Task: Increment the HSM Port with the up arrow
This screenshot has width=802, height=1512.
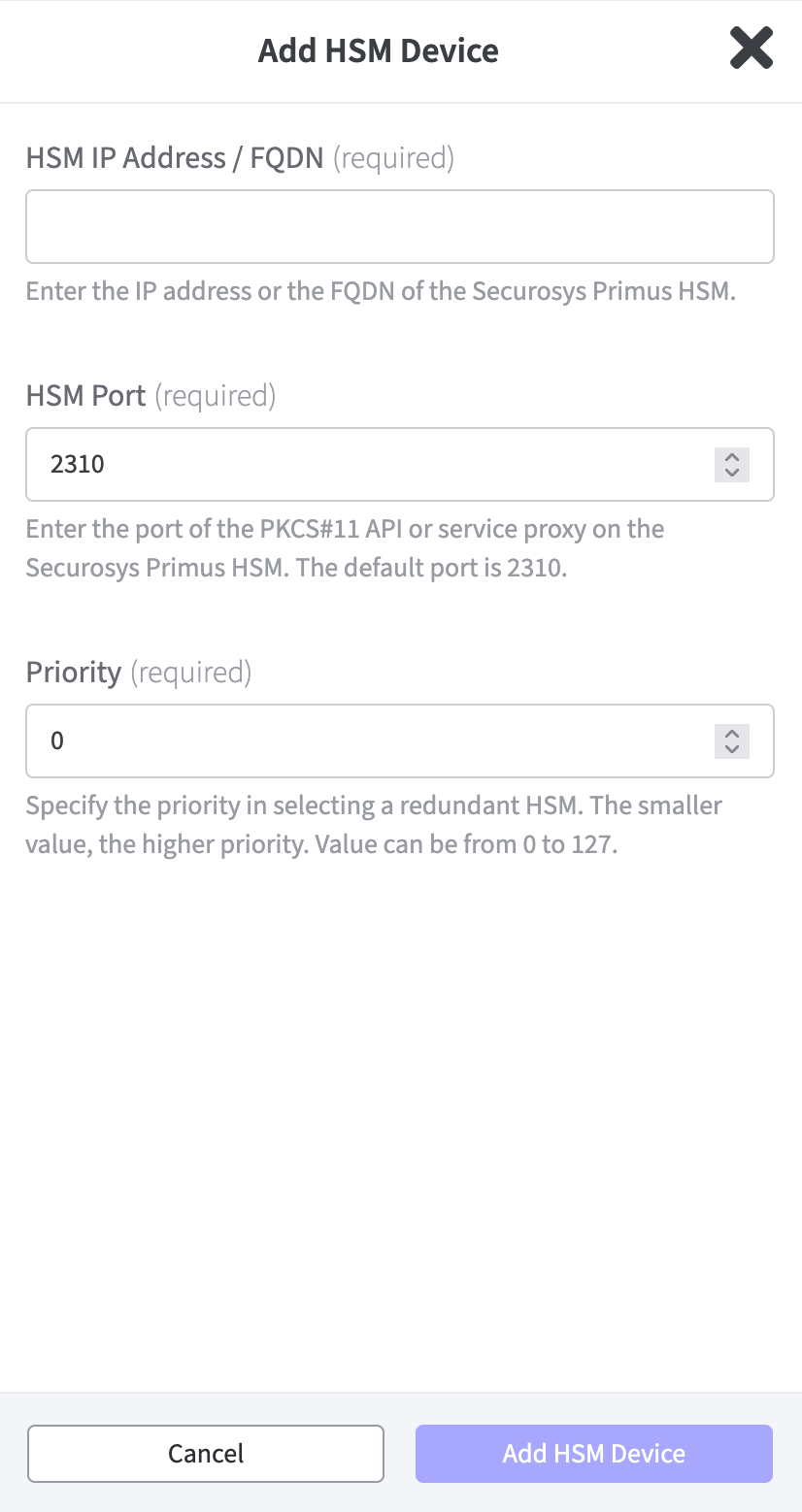Action: [x=732, y=456]
